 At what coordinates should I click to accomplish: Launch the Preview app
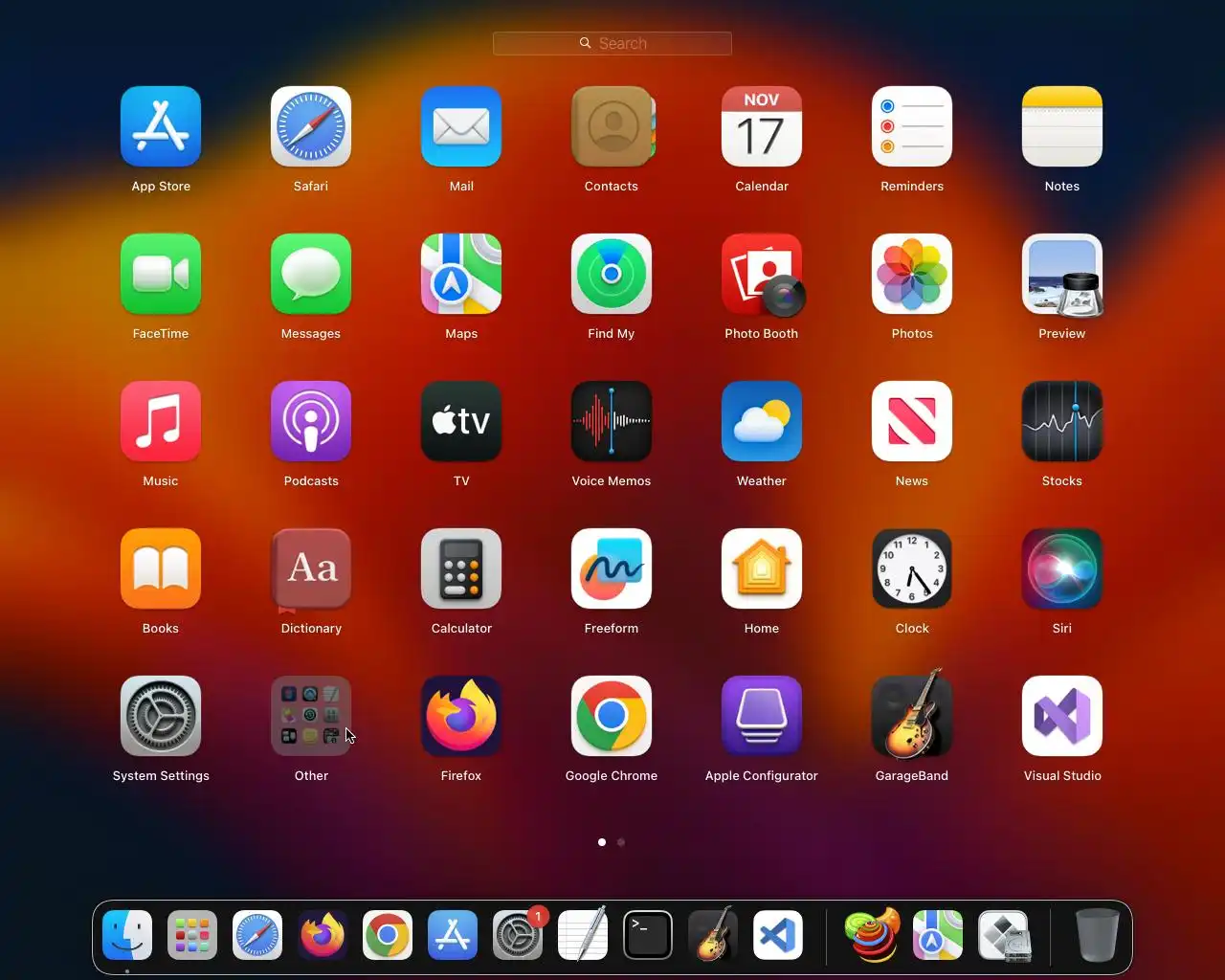(x=1062, y=274)
